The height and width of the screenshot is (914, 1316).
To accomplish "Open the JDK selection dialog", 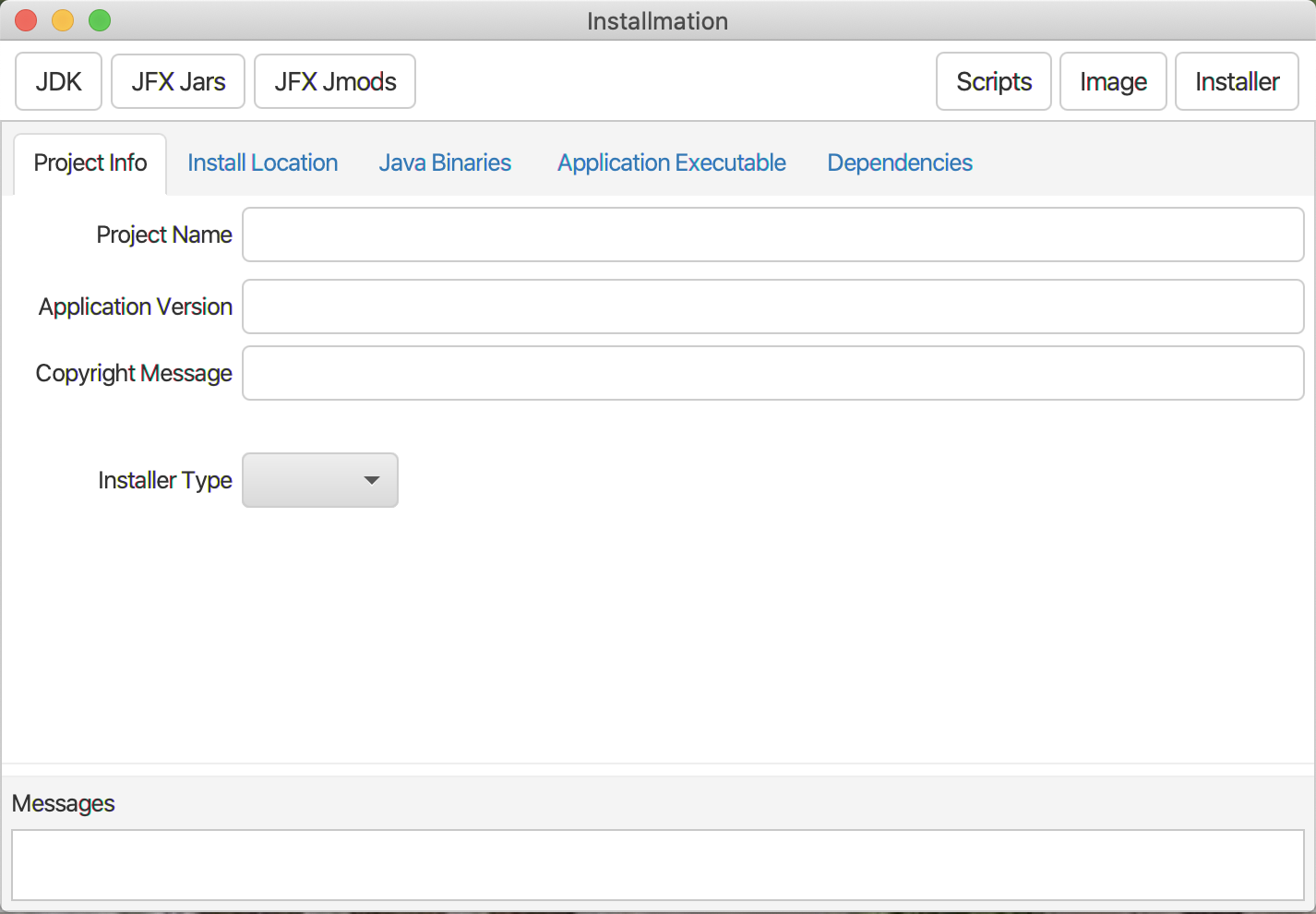I will (58, 81).
